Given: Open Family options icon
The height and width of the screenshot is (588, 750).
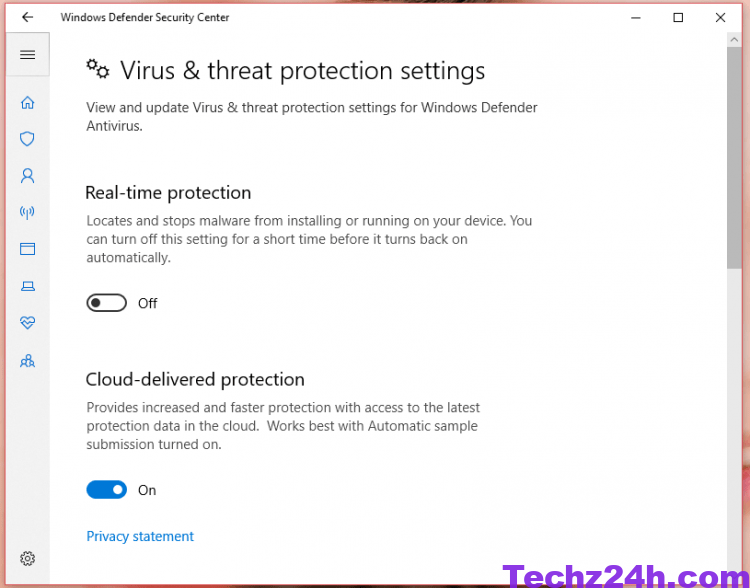Looking at the screenshot, I should tap(27, 360).
